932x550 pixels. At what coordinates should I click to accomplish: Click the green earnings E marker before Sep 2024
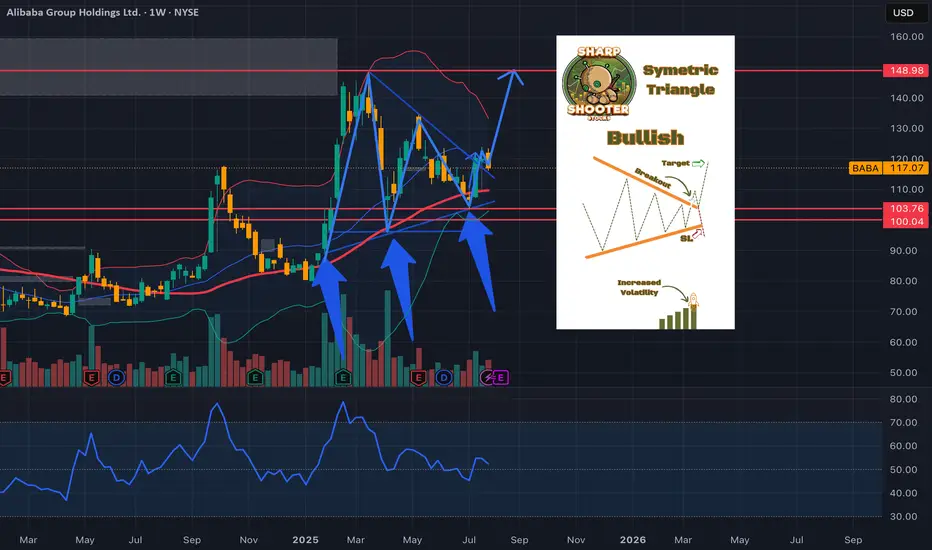173,377
